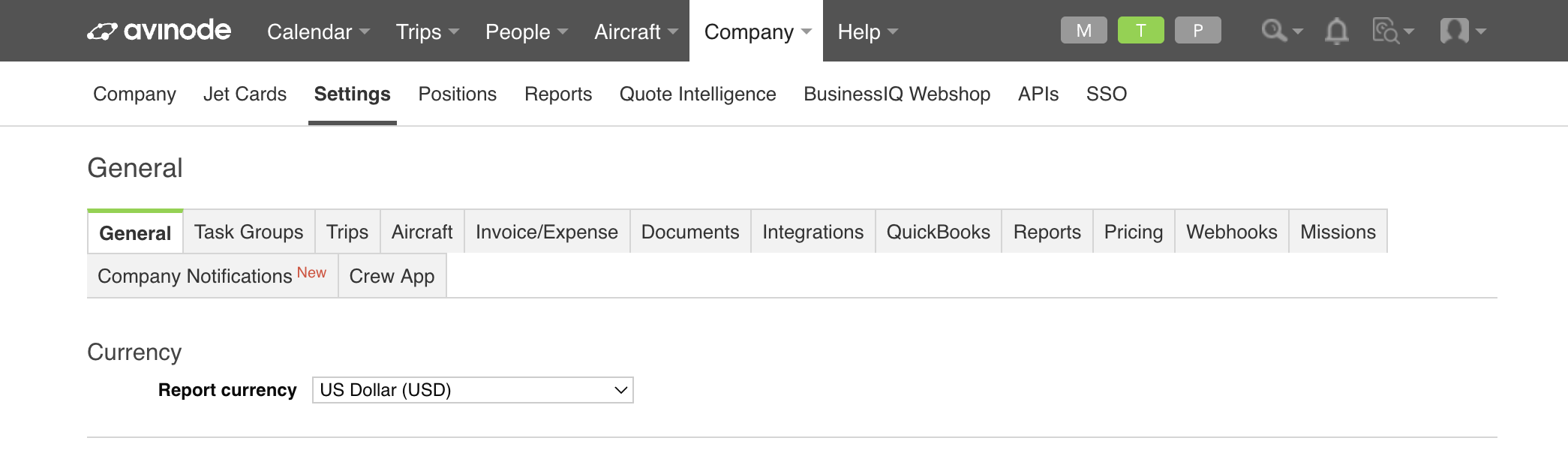1568x450 pixels.
Task: Select the green T module button
Action: (1140, 31)
